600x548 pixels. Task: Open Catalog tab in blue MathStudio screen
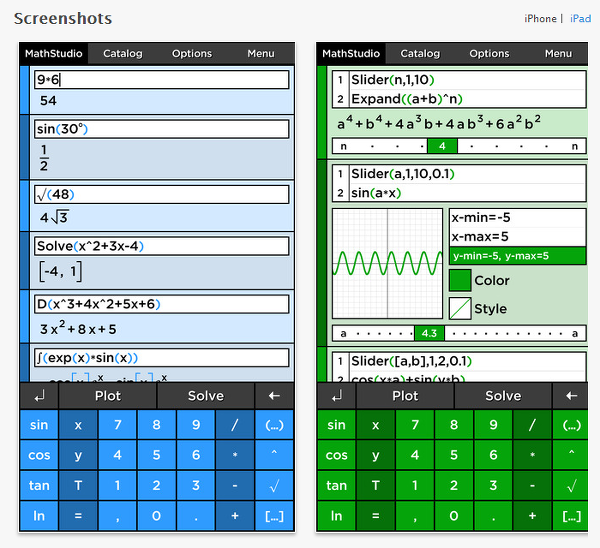click(122, 54)
